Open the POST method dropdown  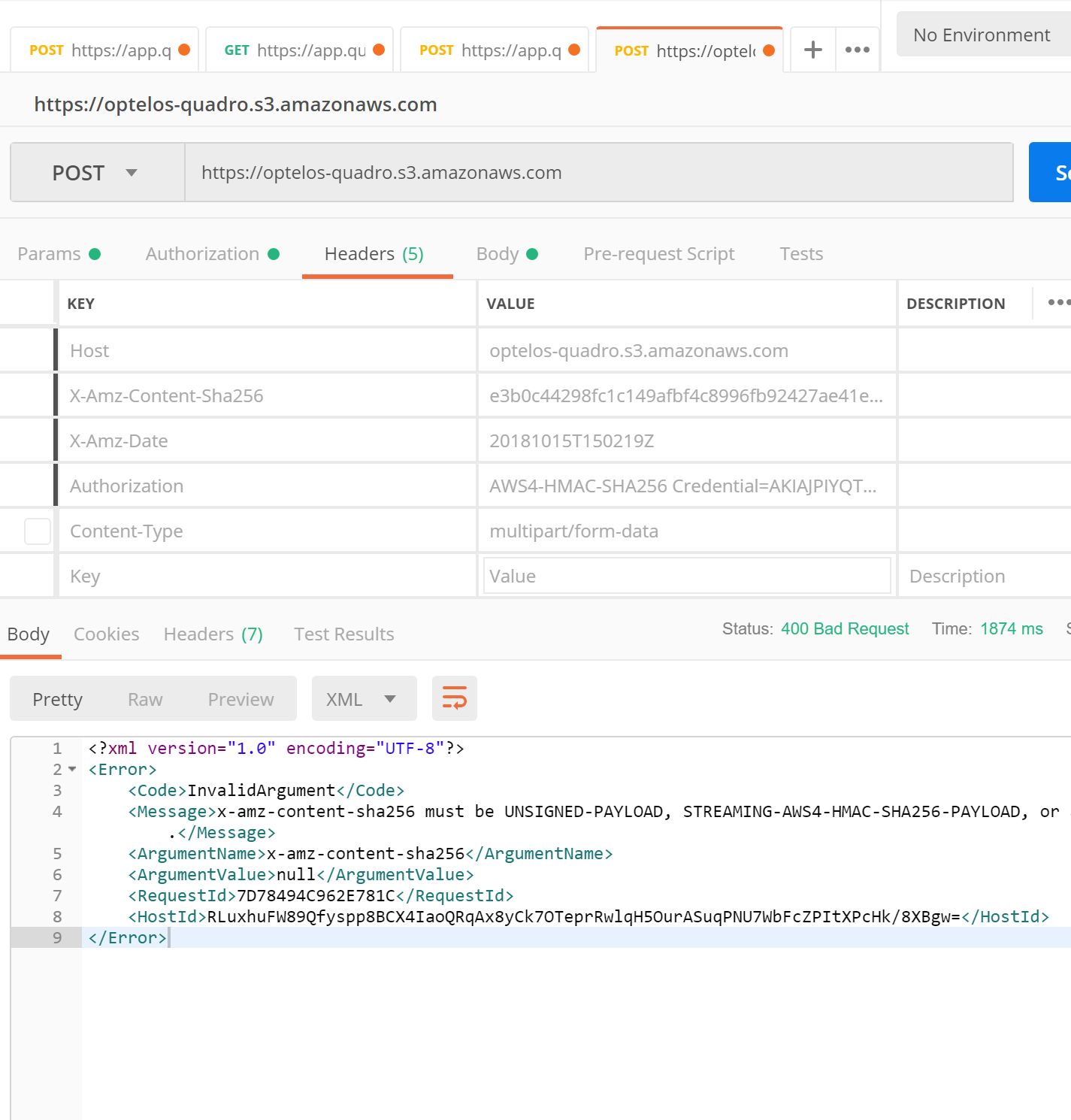[98, 173]
